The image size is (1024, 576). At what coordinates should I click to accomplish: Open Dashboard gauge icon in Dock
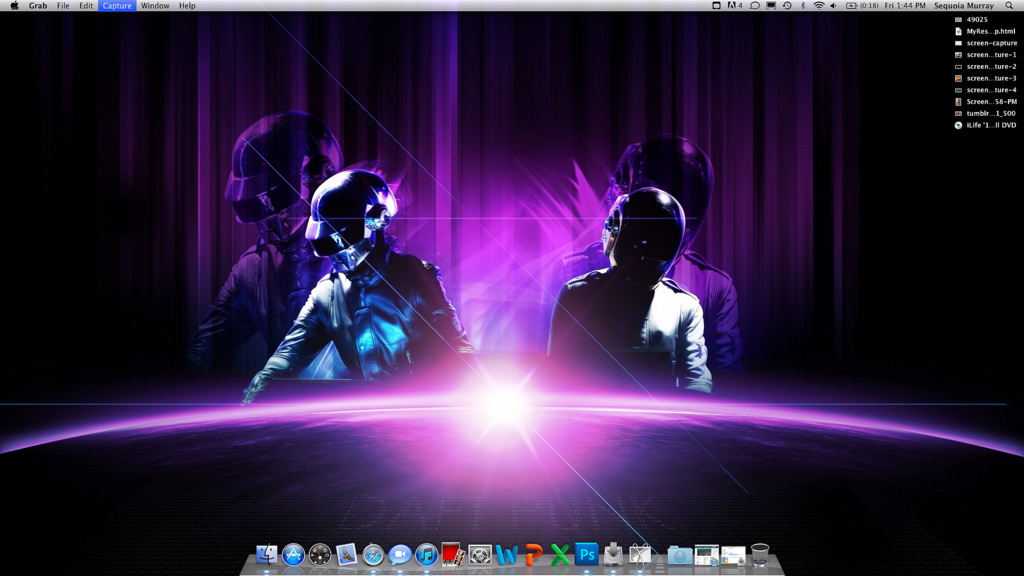320,555
